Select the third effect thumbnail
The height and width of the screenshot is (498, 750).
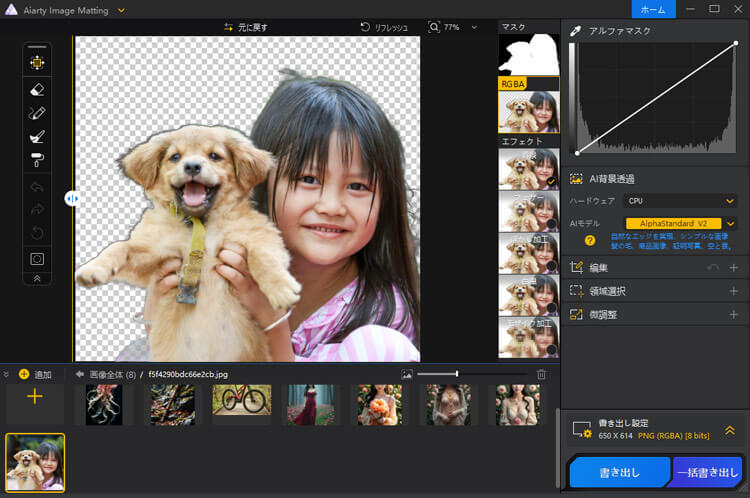click(x=529, y=254)
